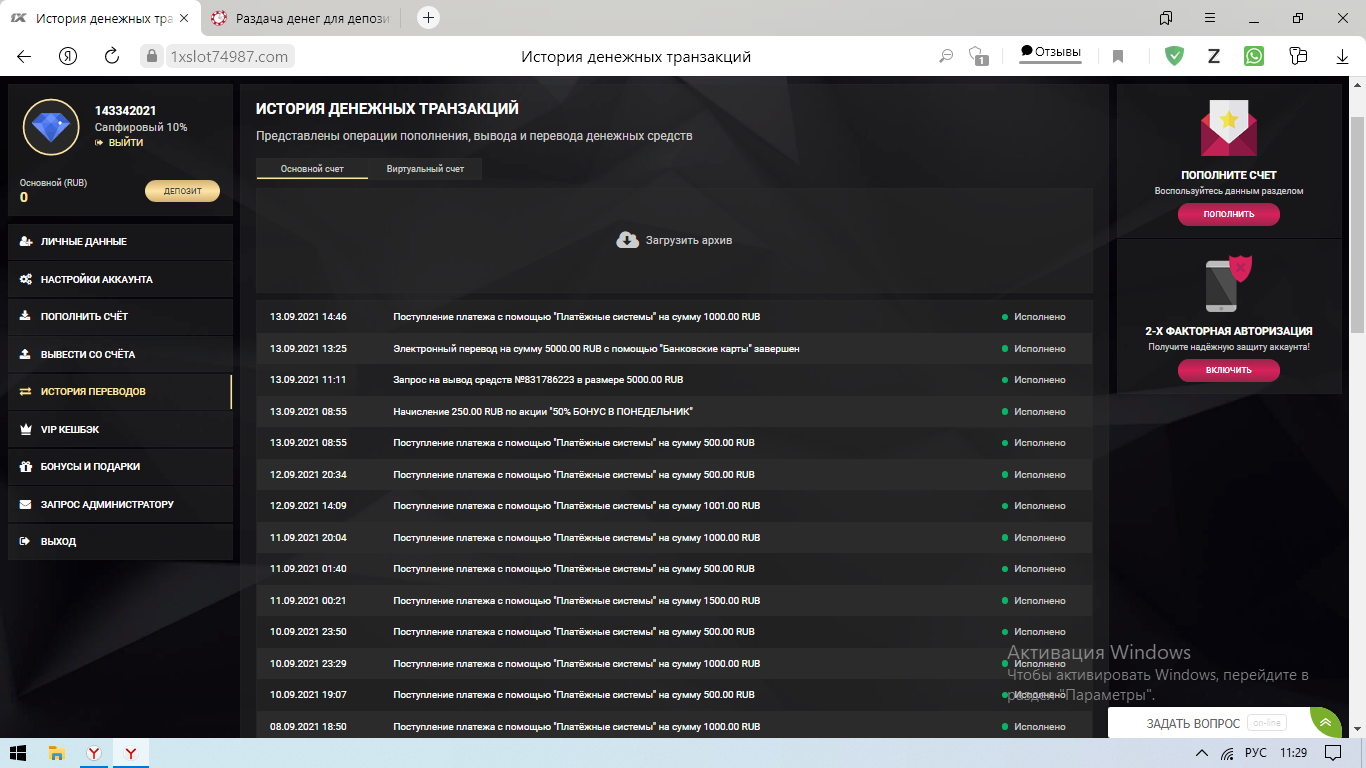Select the 11.09.2021 00:21 payment of 1500.00 RUB
Image resolution: width=1366 pixels, height=768 pixels.
coord(674,601)
